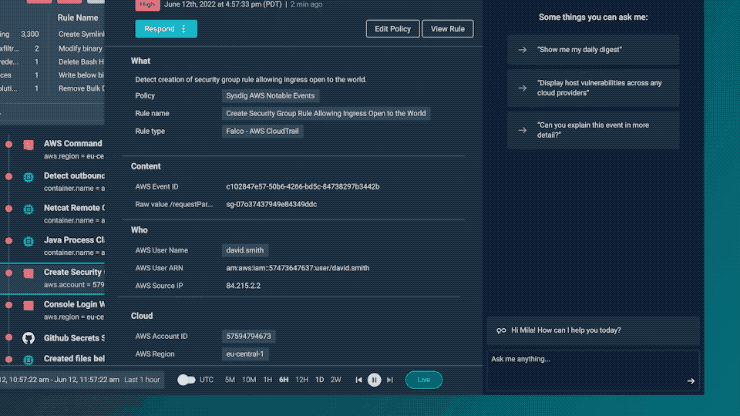740x416 pixels.
Task: Click the container icon of Netcat Remote event
Action: click(x=28, y=209)
